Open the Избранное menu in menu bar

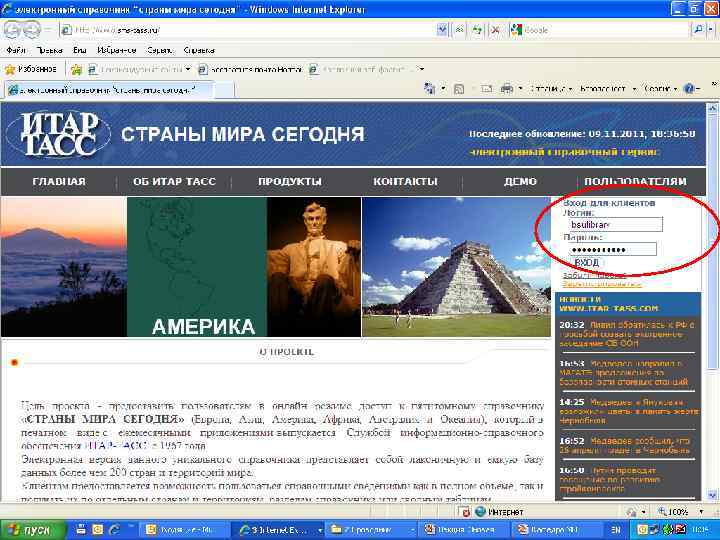point(117,50)
